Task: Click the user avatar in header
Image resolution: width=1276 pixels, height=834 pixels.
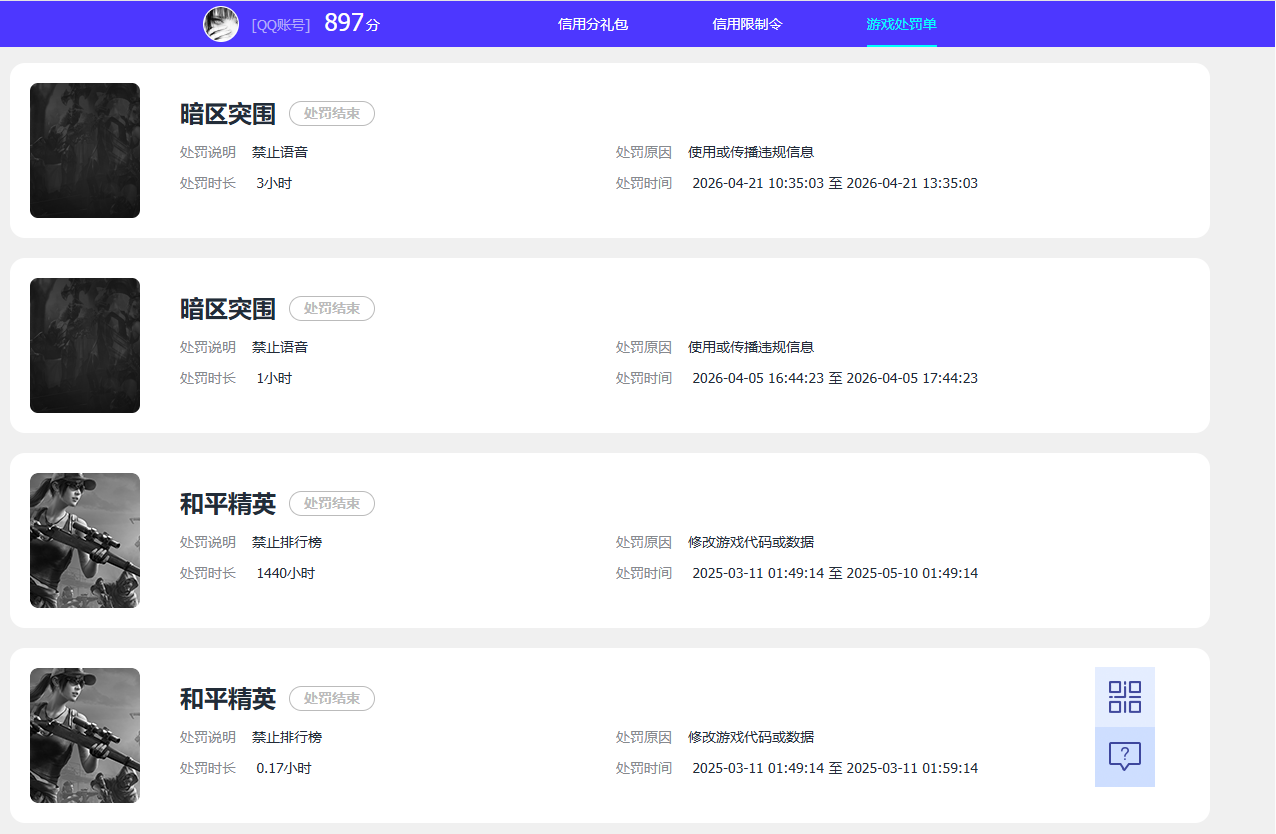Action: 221,24
